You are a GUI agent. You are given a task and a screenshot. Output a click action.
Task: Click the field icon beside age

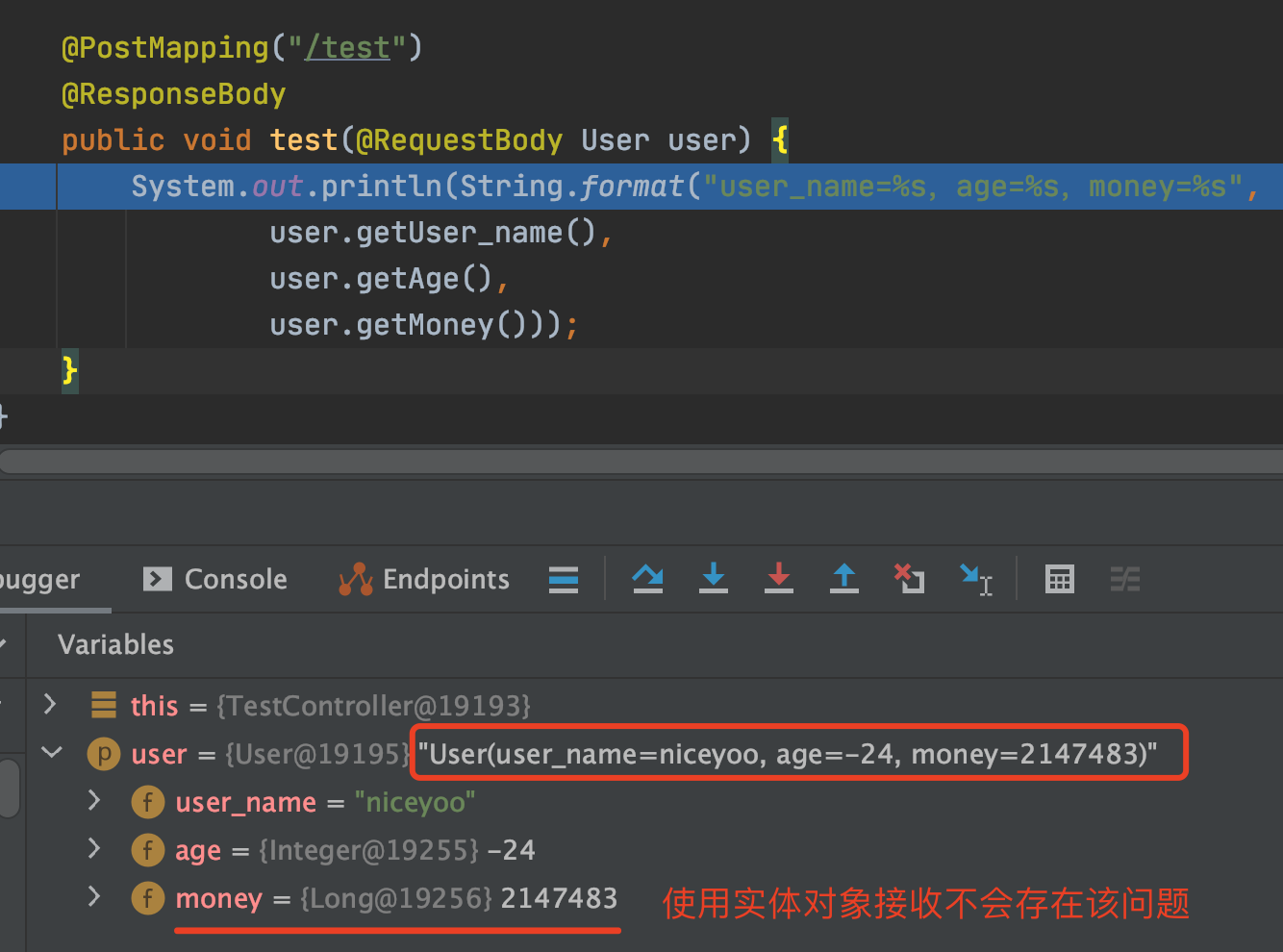tap(148, 849)
